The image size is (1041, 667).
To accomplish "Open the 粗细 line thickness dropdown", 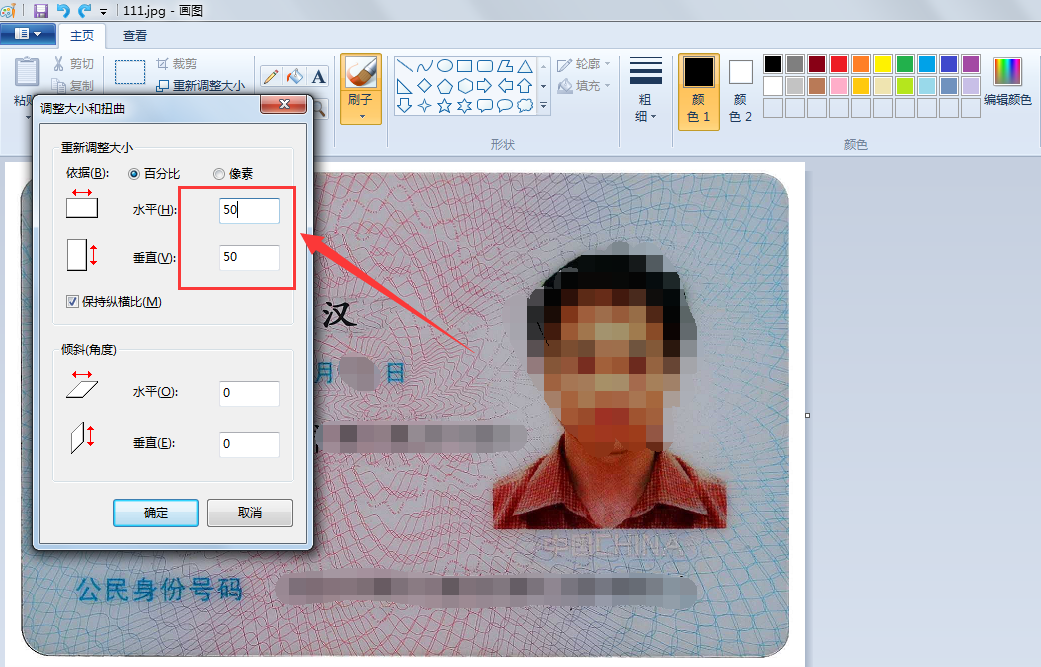I will (645, 90).
